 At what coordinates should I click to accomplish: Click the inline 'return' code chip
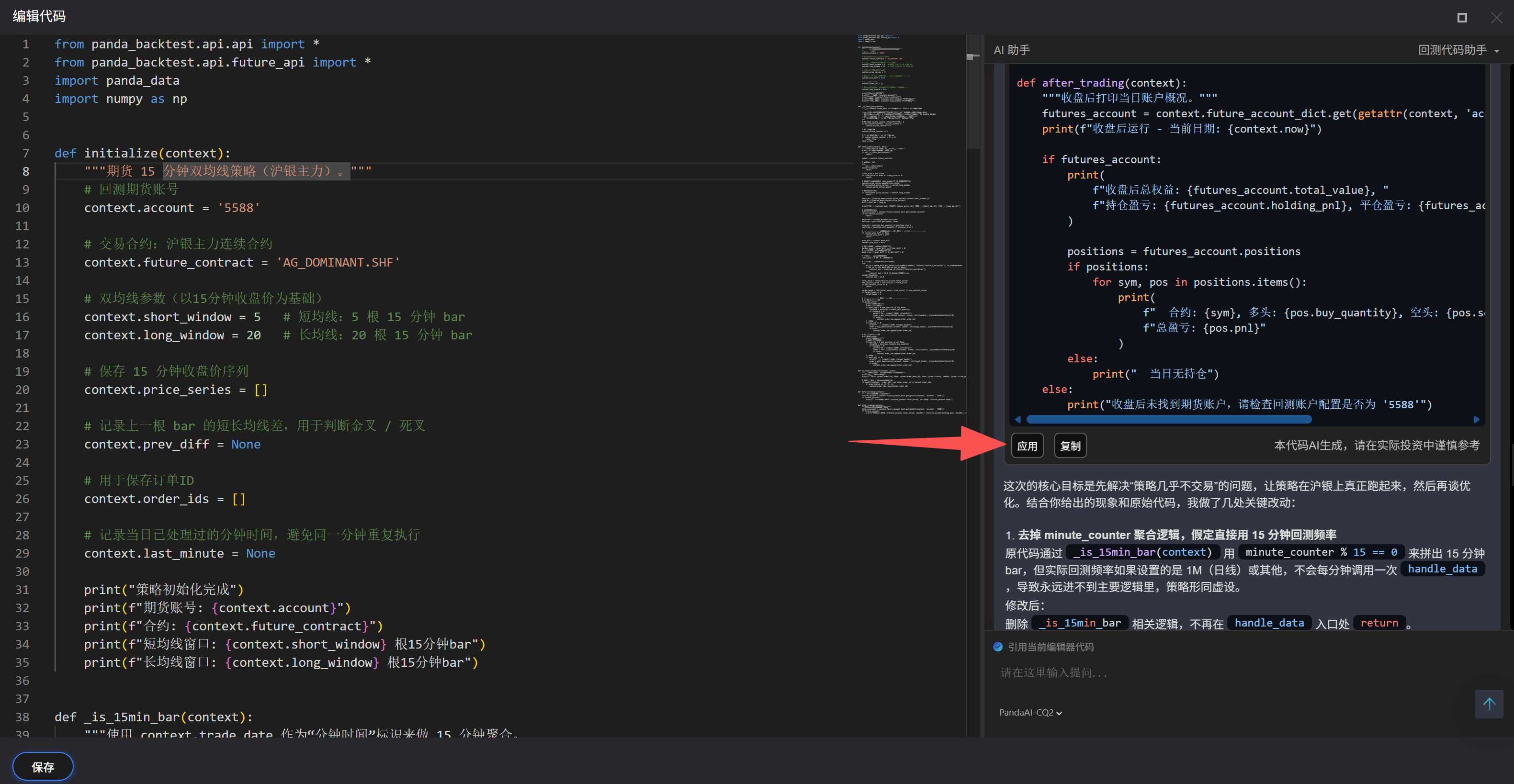tap(1379, 623)
